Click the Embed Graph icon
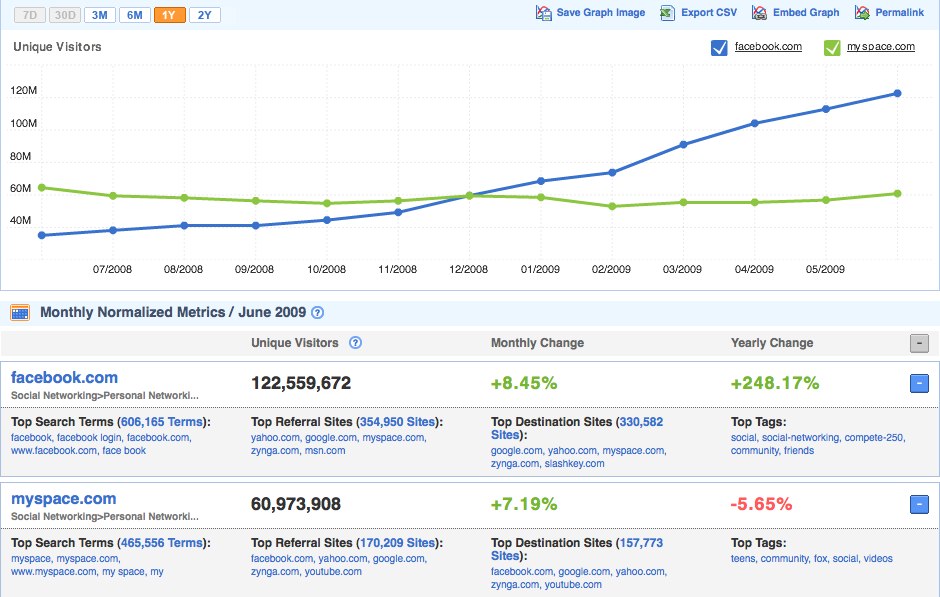 tap(760, 13)
